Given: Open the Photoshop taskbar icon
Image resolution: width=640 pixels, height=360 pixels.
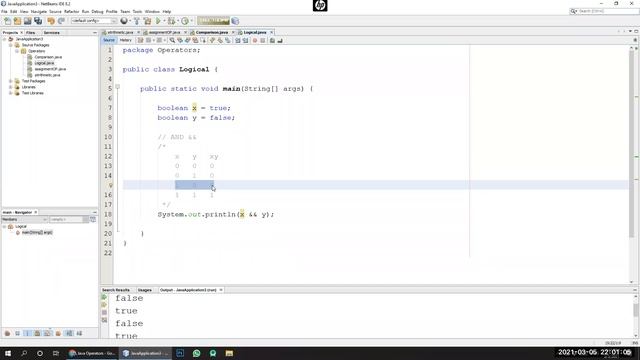Looking at the screenshot, I should 180,353.
